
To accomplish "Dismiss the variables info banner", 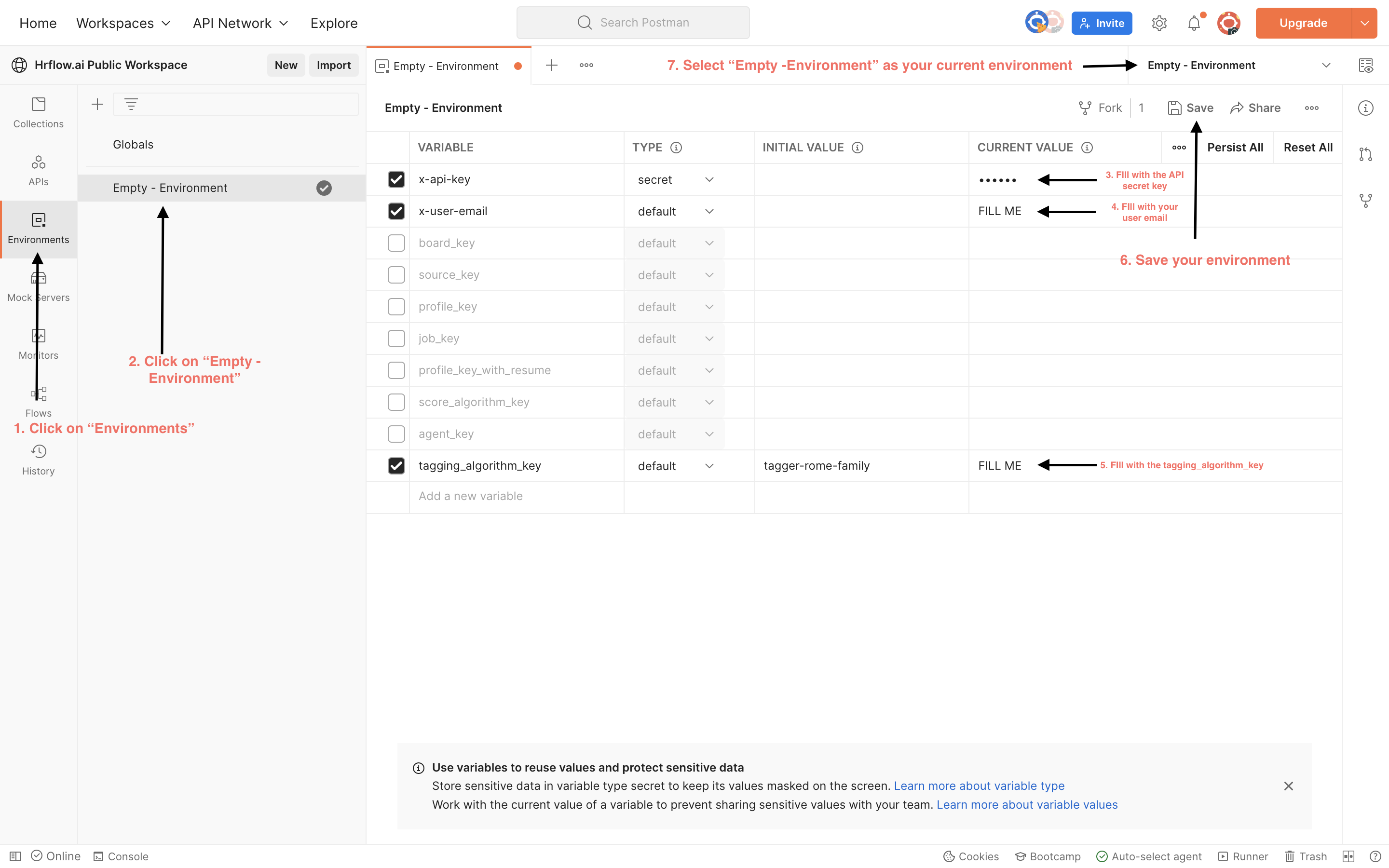I will point(1289,786).
